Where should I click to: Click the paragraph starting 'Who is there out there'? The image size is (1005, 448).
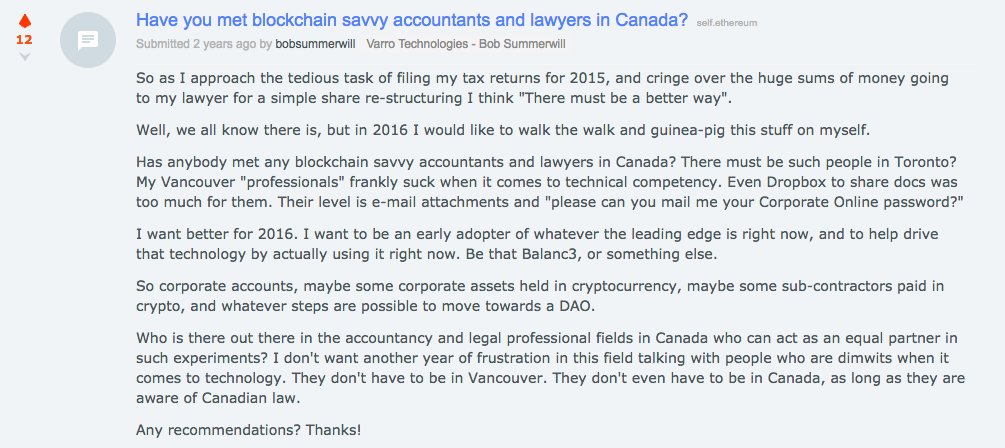click(500, 366)
